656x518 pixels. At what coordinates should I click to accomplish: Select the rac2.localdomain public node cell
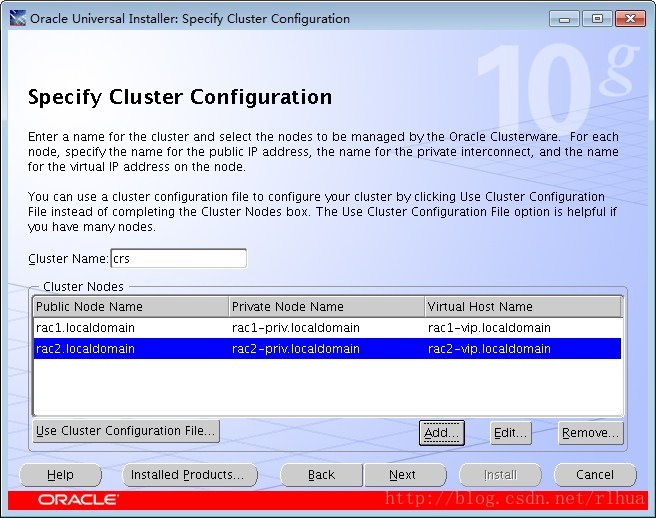click(x=131, y=349)
